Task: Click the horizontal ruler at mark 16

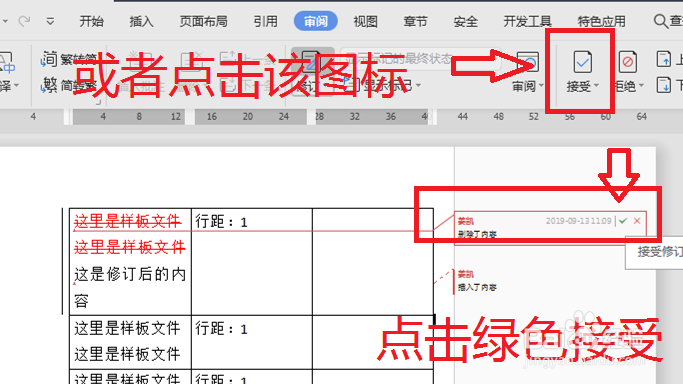Action: tap(212, 117)
